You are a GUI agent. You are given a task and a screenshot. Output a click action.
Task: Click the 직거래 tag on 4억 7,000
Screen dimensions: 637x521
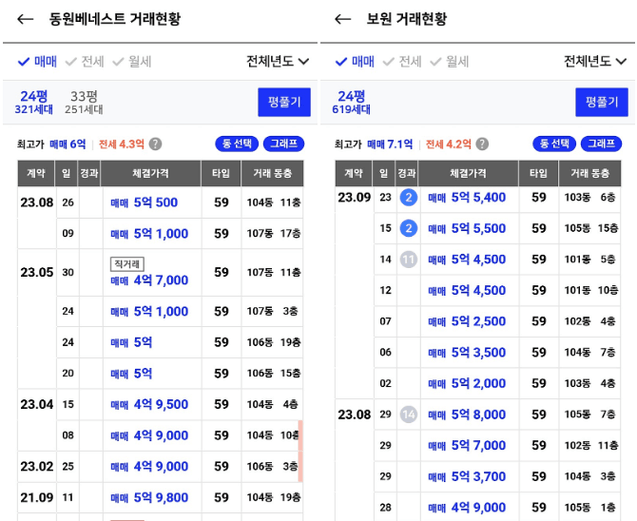point(129,264)
